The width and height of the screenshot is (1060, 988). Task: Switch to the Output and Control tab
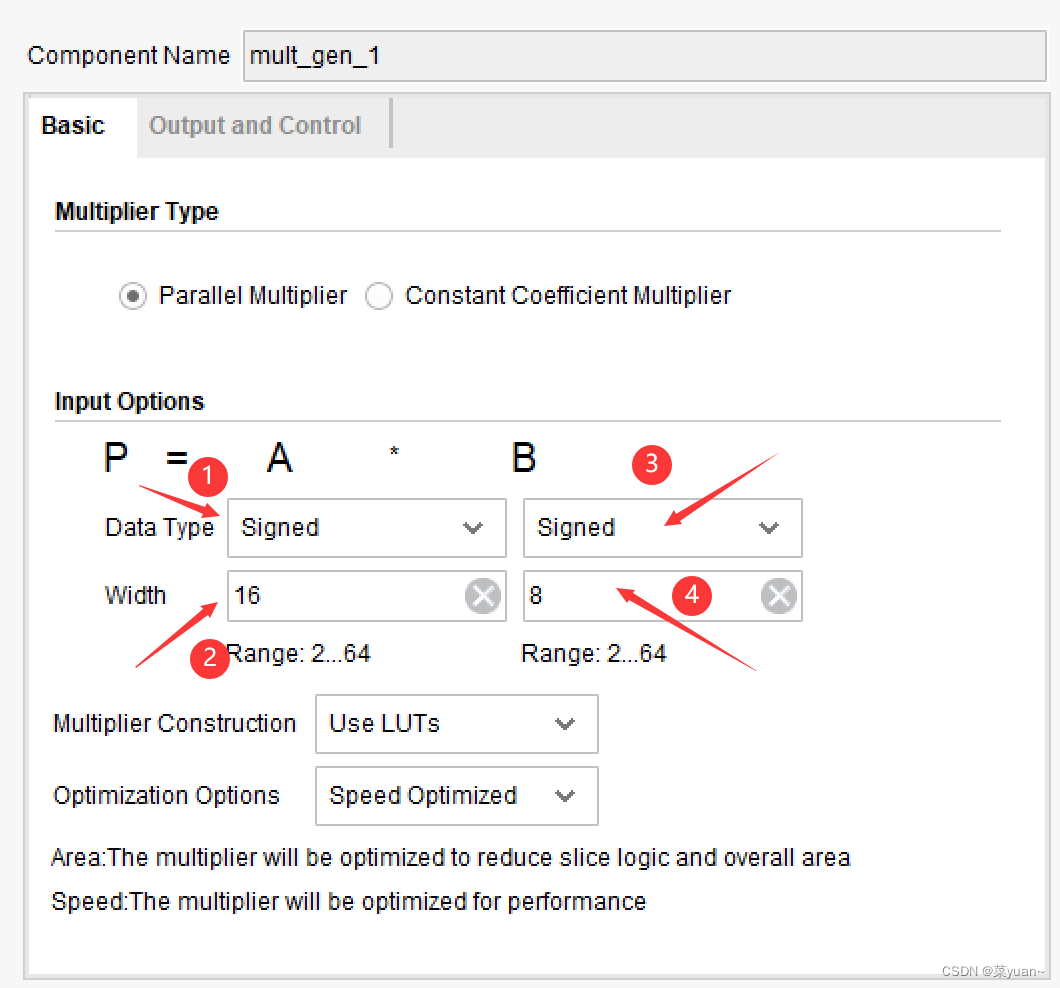(x=255, y=126)
